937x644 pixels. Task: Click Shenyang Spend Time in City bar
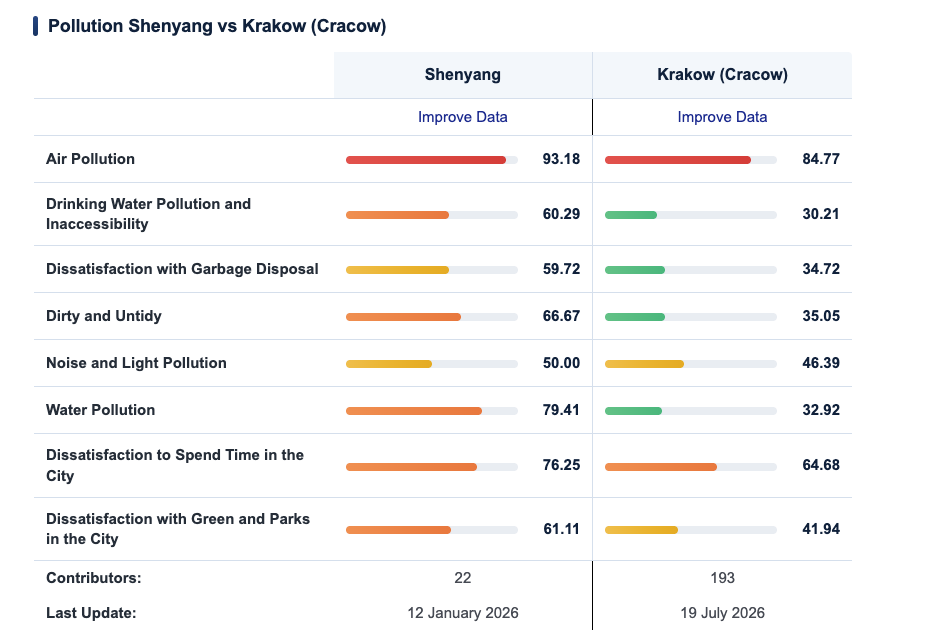431,467
